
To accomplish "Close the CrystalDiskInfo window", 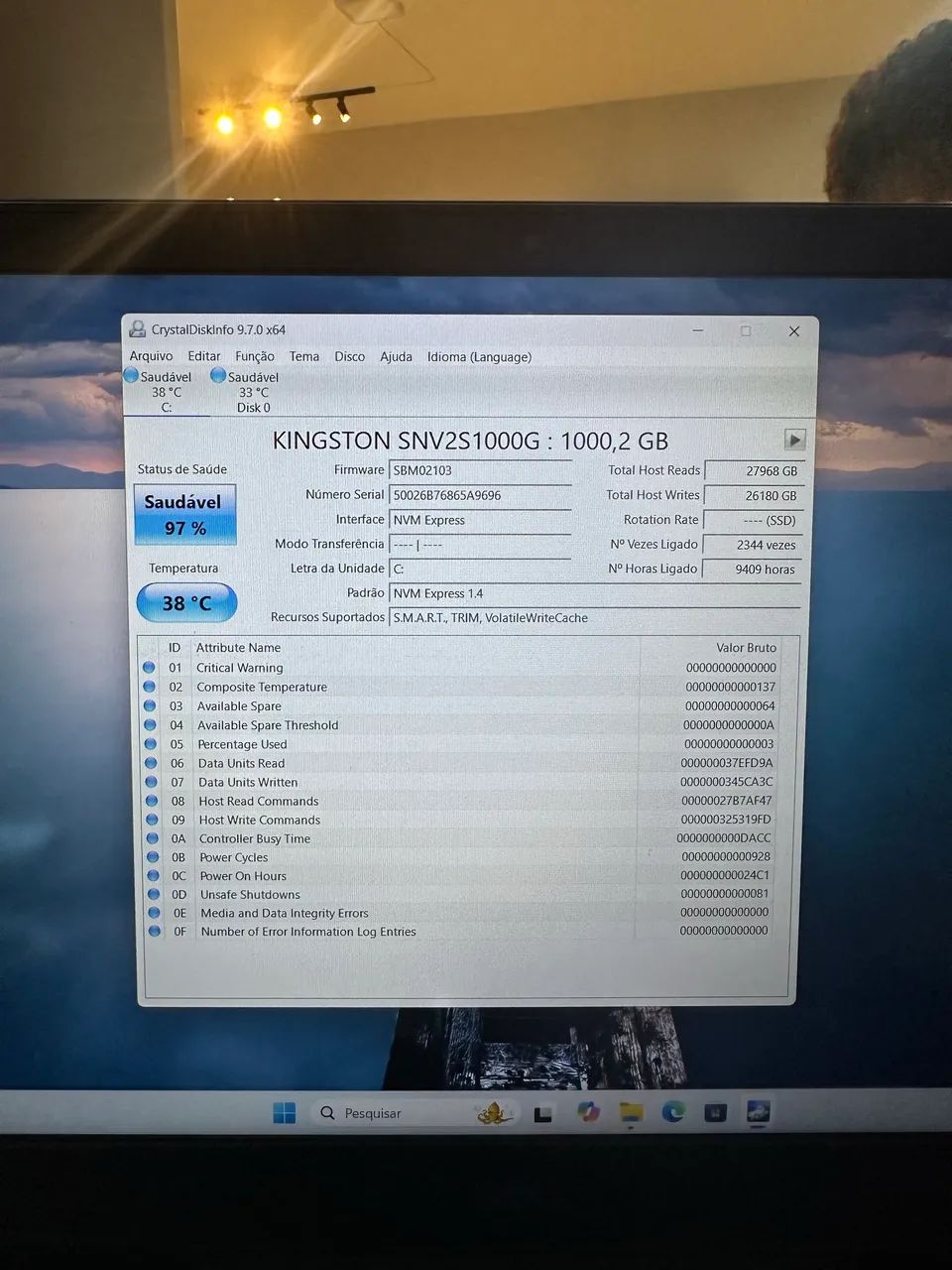I will coord(793,330).
